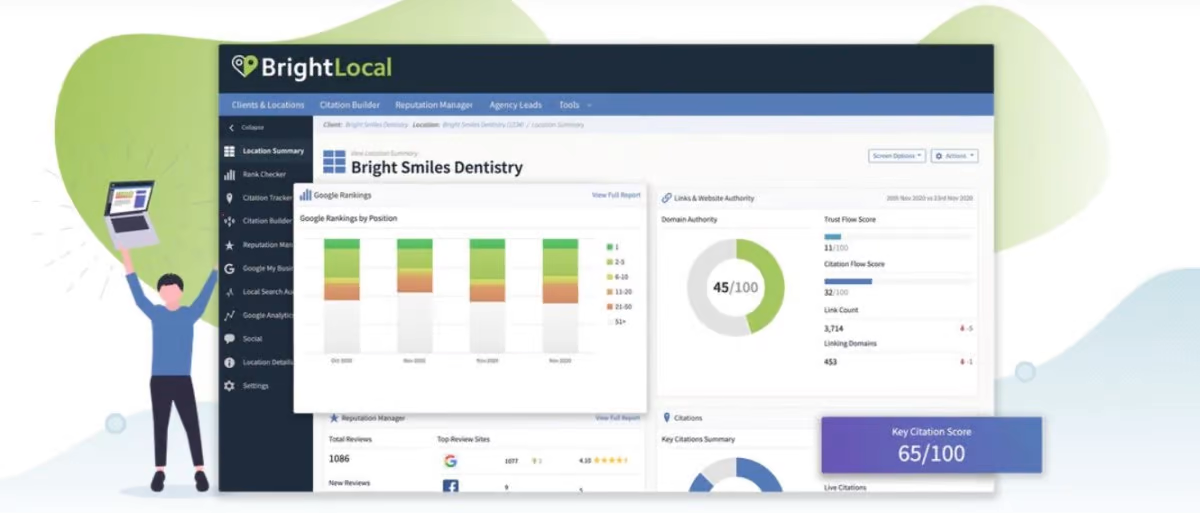Image resolution: width=1200 pixels, height=513 pixels.
Task: Open Social speech bubble icon
Action: [230, 339]
